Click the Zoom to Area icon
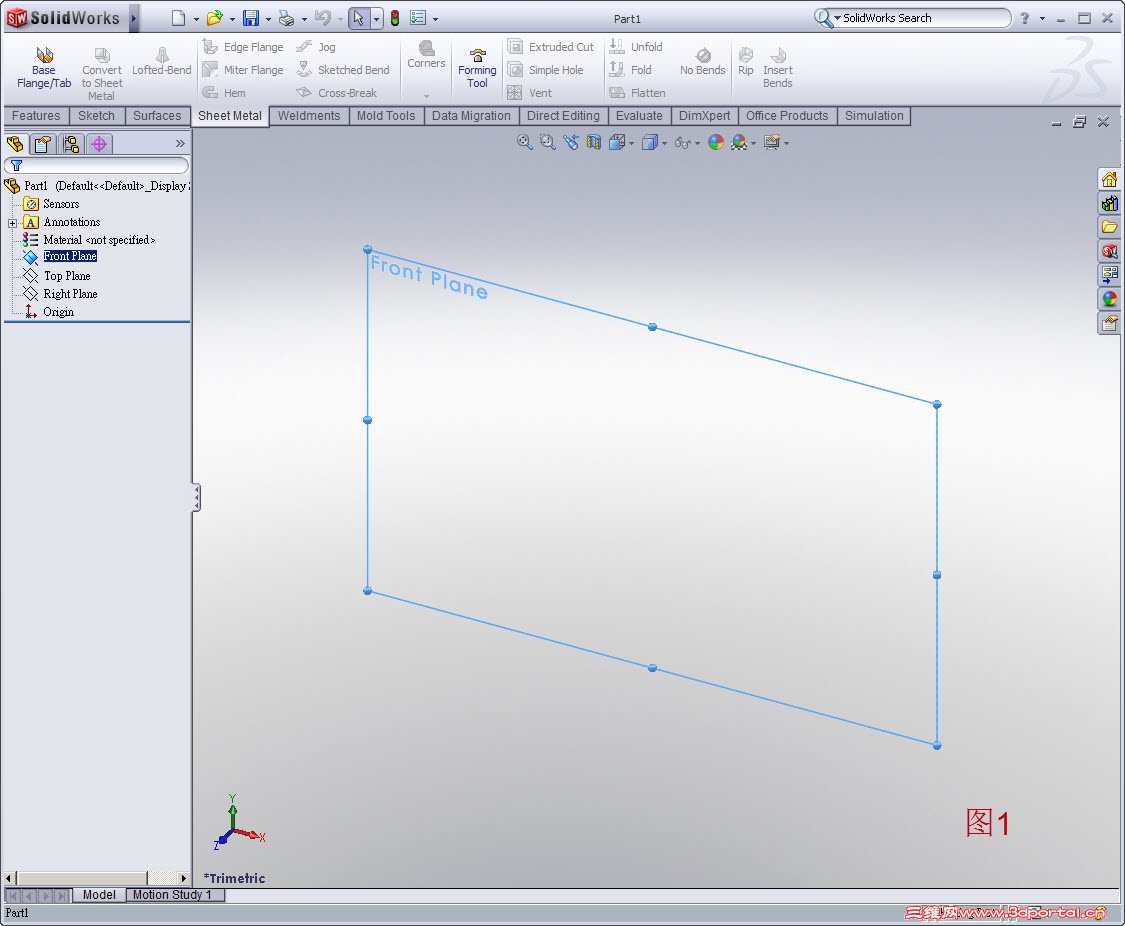1125x926 pixels. point(547,142)
